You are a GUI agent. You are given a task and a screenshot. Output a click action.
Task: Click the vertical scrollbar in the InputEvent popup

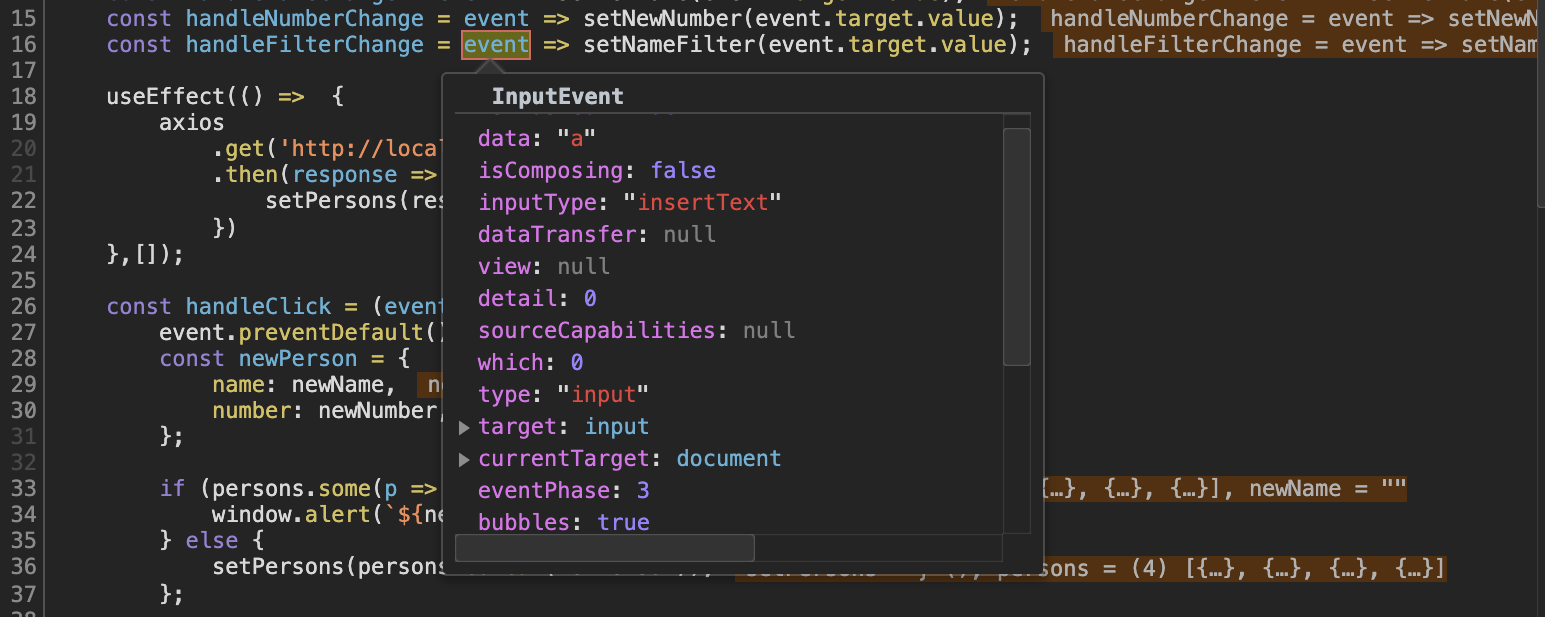pos(1017,240)
